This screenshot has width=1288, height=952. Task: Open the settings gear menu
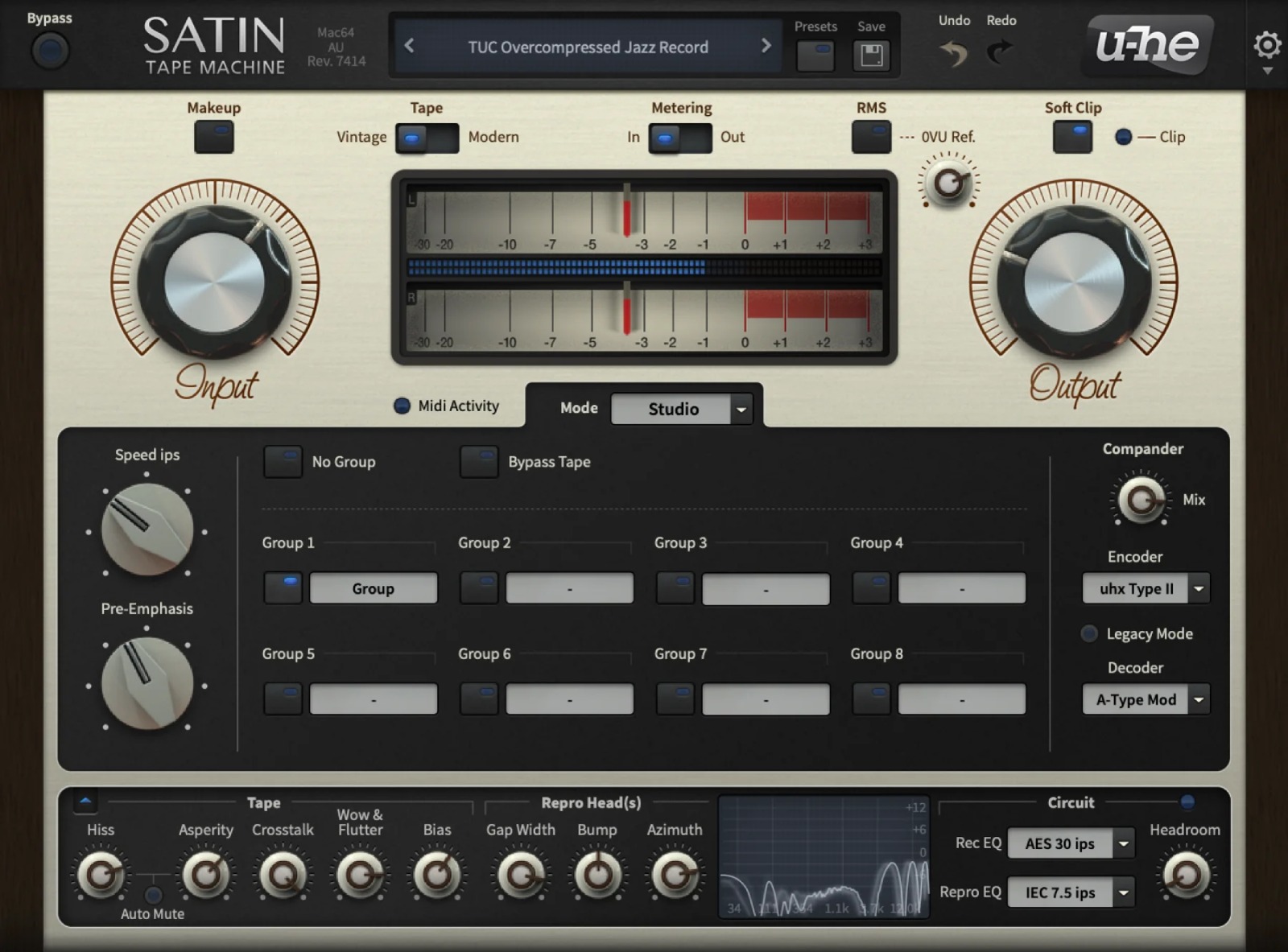pyautogui.click(x=1266, y=45)
